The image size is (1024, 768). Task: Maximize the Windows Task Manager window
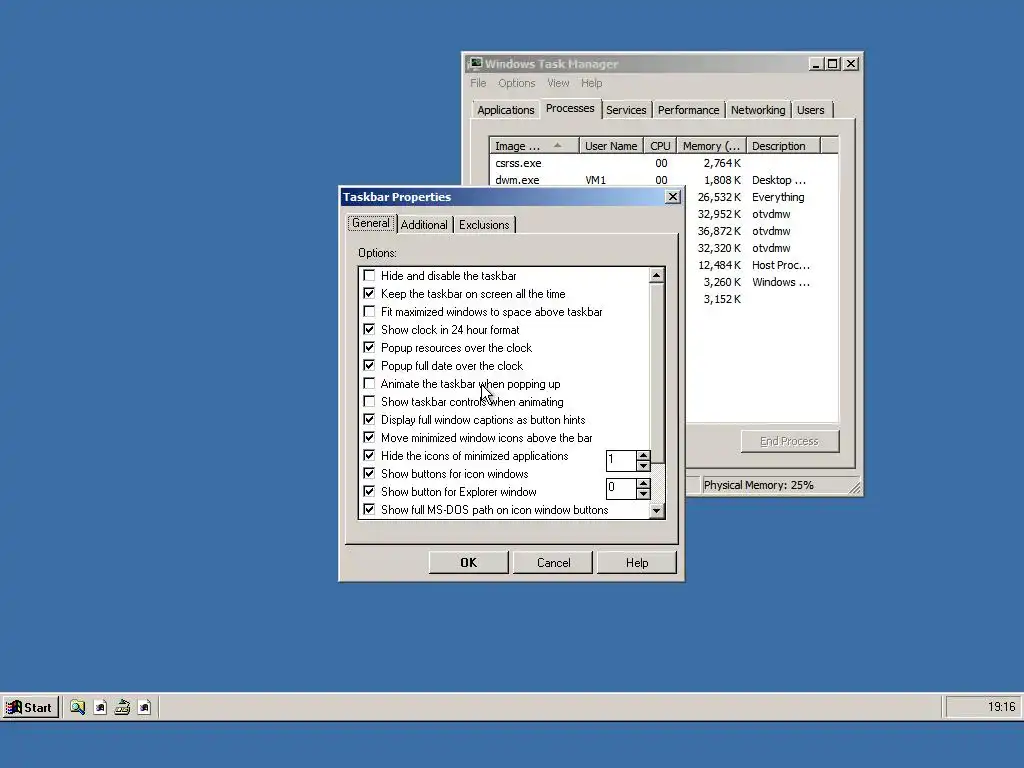pyautogui.click(x=832, y=64)
